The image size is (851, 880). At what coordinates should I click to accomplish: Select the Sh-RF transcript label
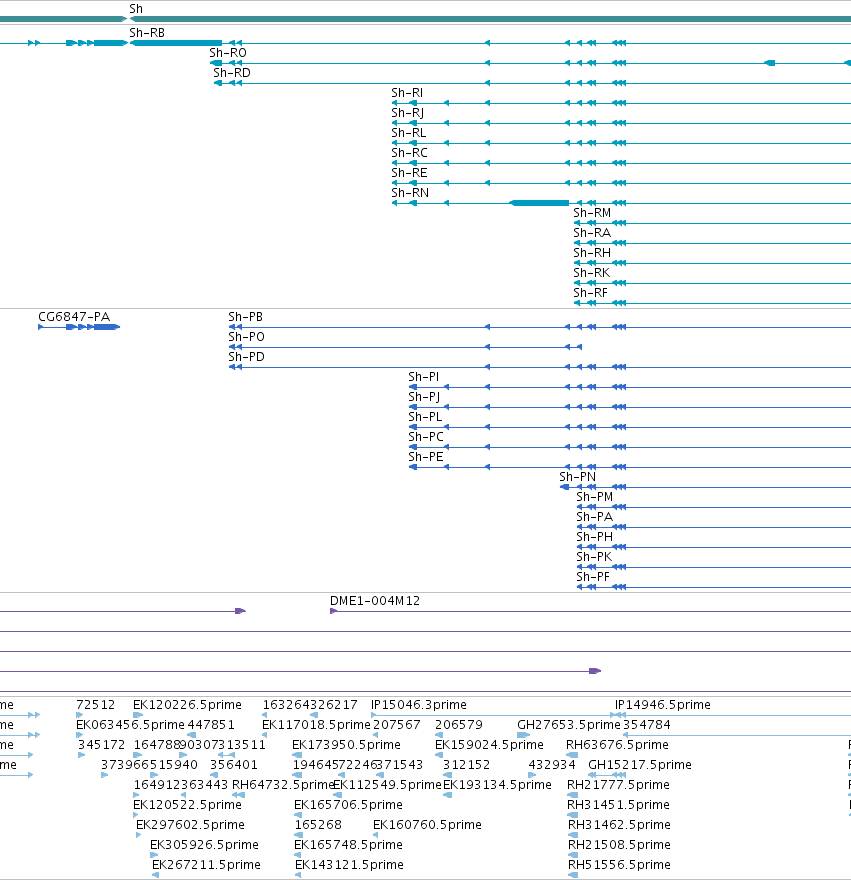tap(590, 293)
